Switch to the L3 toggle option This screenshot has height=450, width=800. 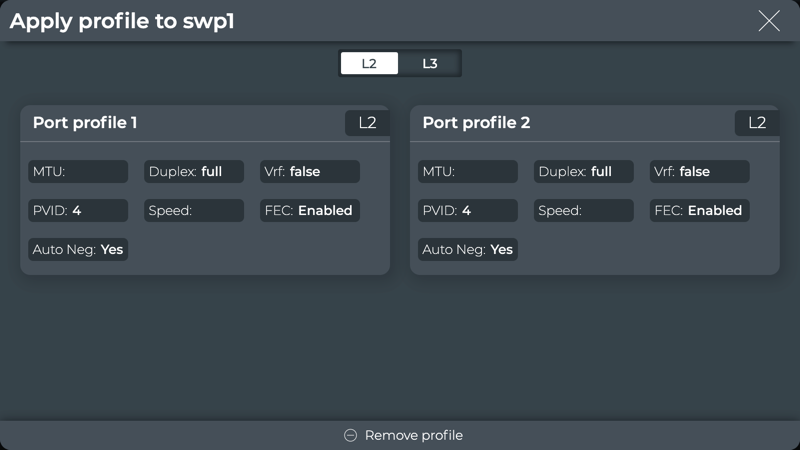tap(430, 63)
